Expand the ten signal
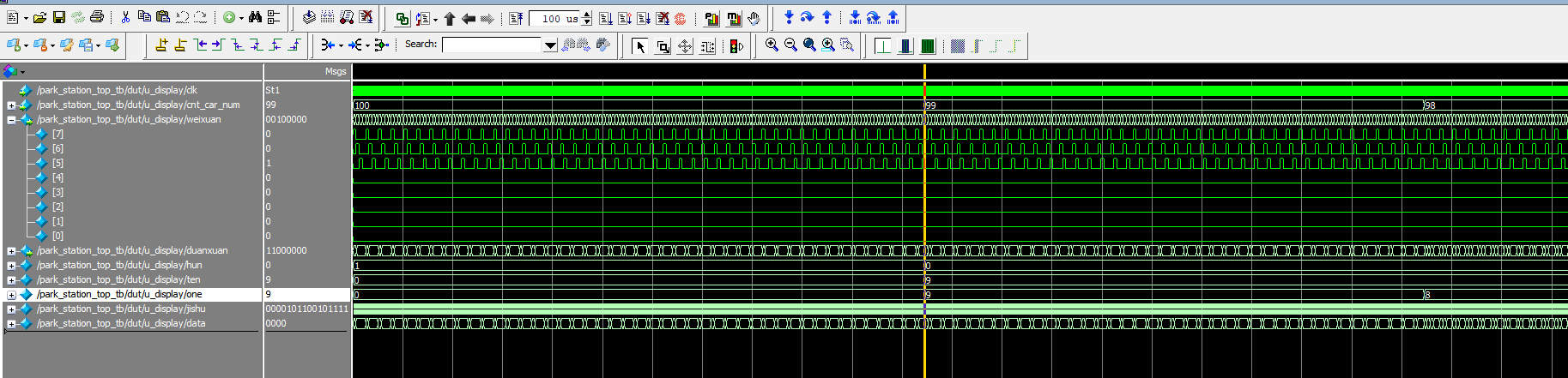This screenshot has width=1568, height=378. pyautogui.click(x=11, y=280)
